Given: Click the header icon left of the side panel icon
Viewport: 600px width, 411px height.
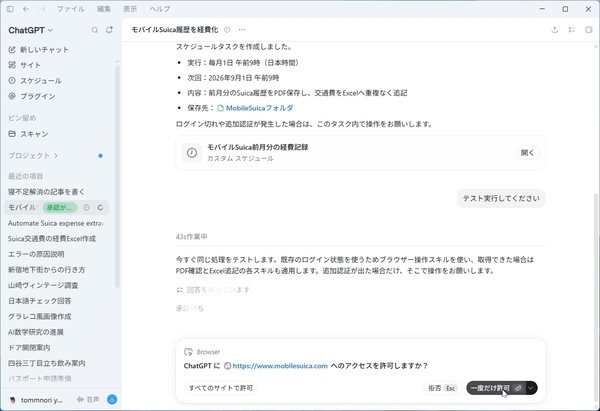Looking at the screenshot, I should click(x=572, y=30).
